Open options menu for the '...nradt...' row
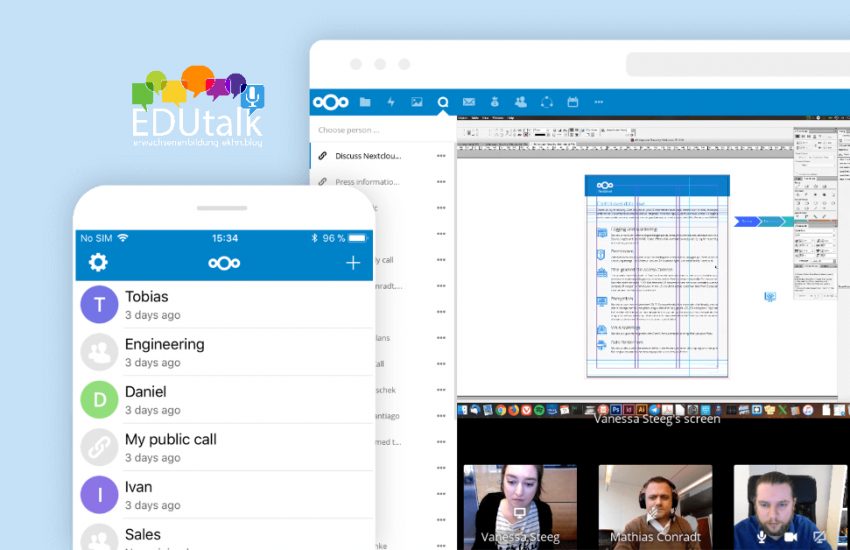850x550 pixels. [x=441, y=286]
